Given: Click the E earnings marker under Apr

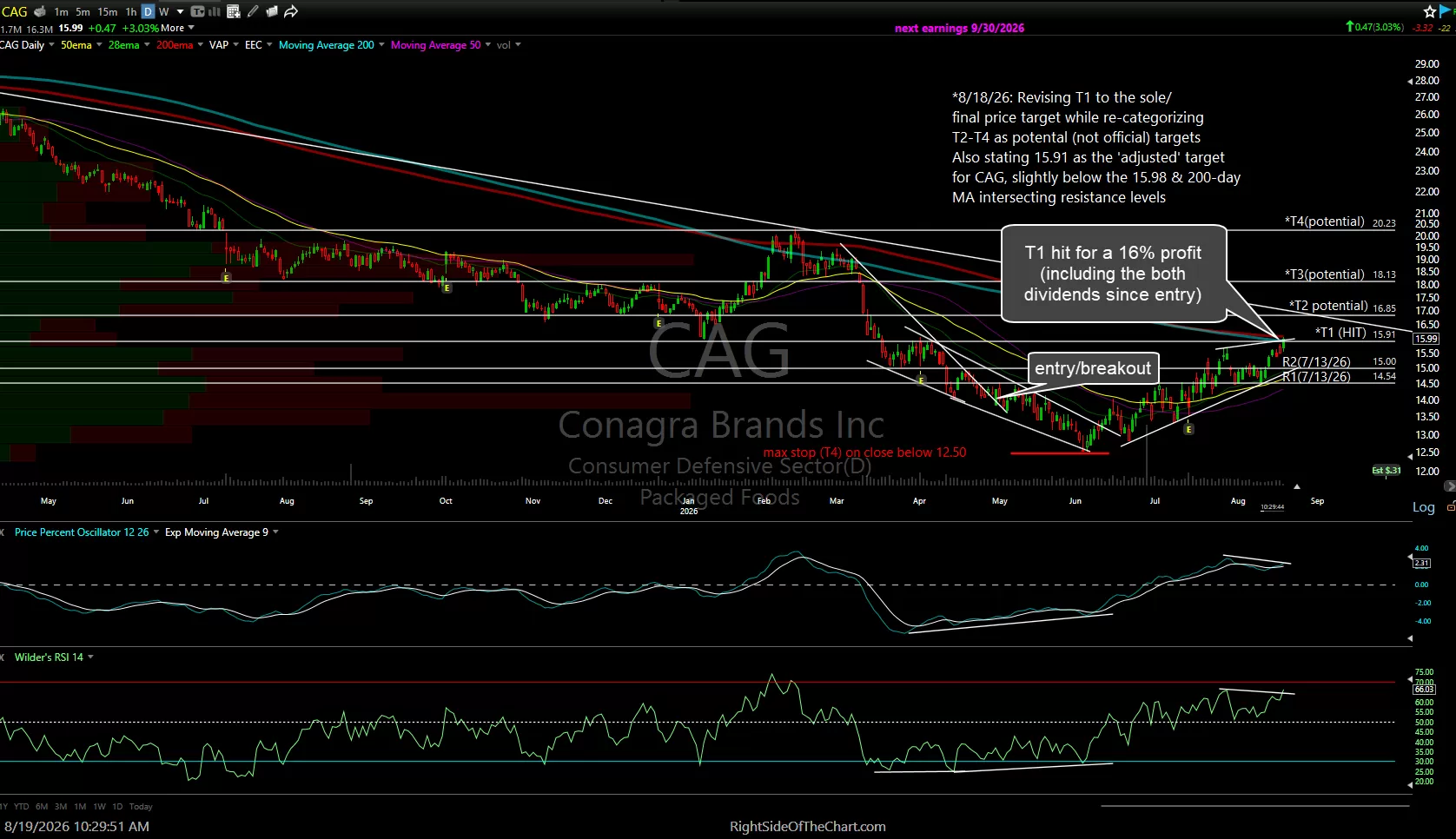Looking at the screenshot, I should 921,380.
